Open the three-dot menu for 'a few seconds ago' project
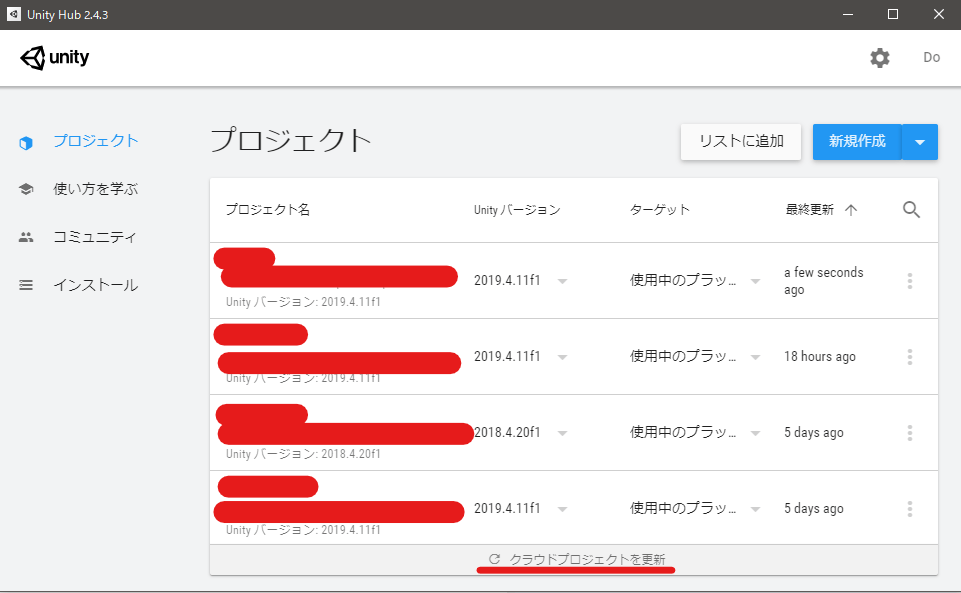The image size is (961, 593). 910,281
